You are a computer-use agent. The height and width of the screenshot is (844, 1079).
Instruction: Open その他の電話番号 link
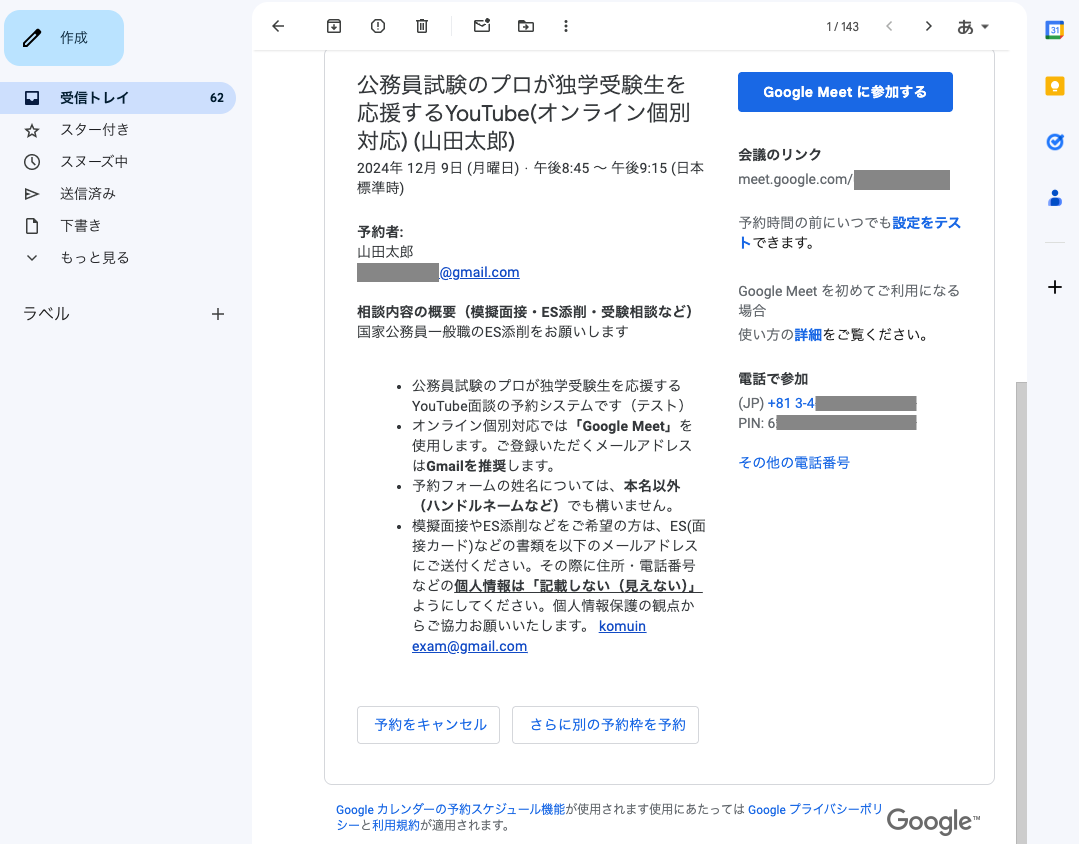pos(793,463)
